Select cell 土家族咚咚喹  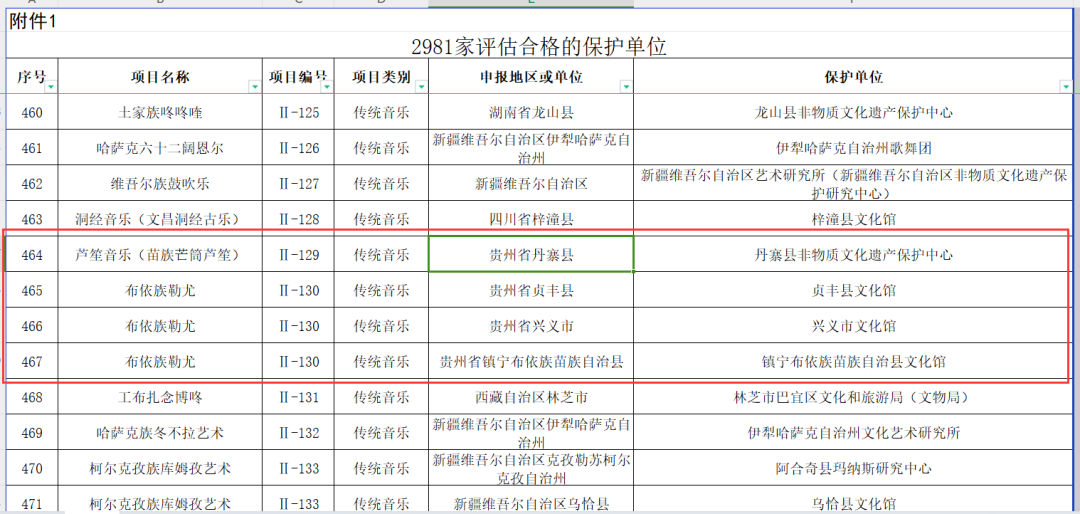(160, 113)
